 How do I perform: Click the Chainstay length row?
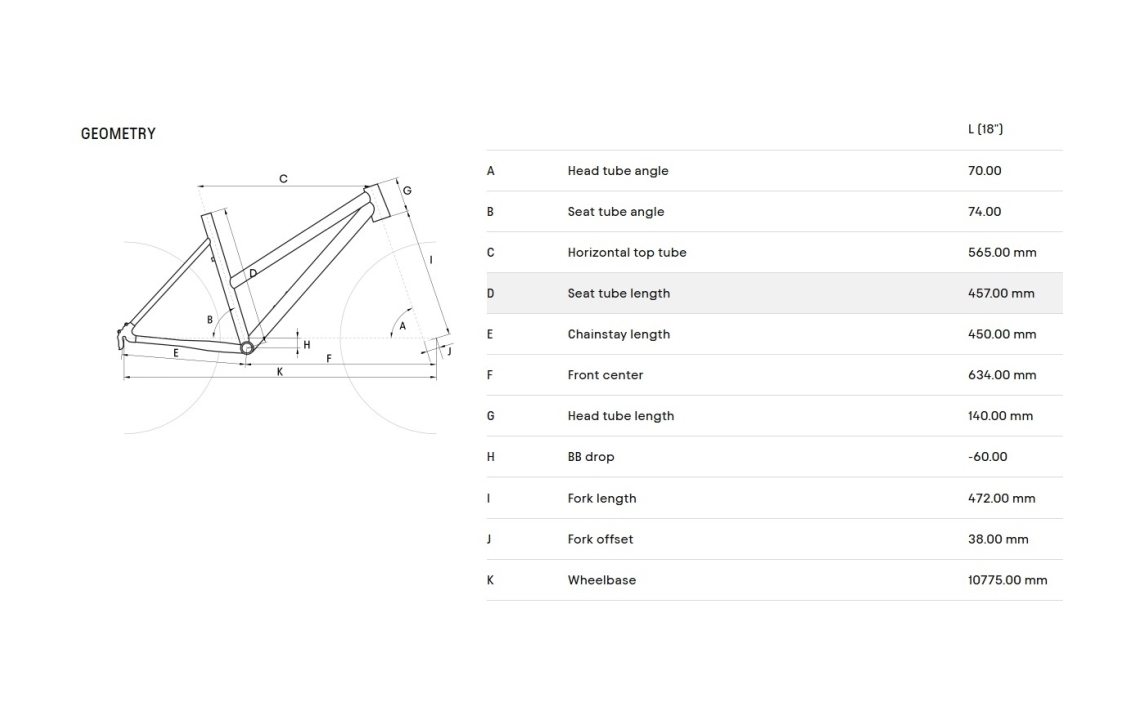pyautogui.click(x=775, y=334)
